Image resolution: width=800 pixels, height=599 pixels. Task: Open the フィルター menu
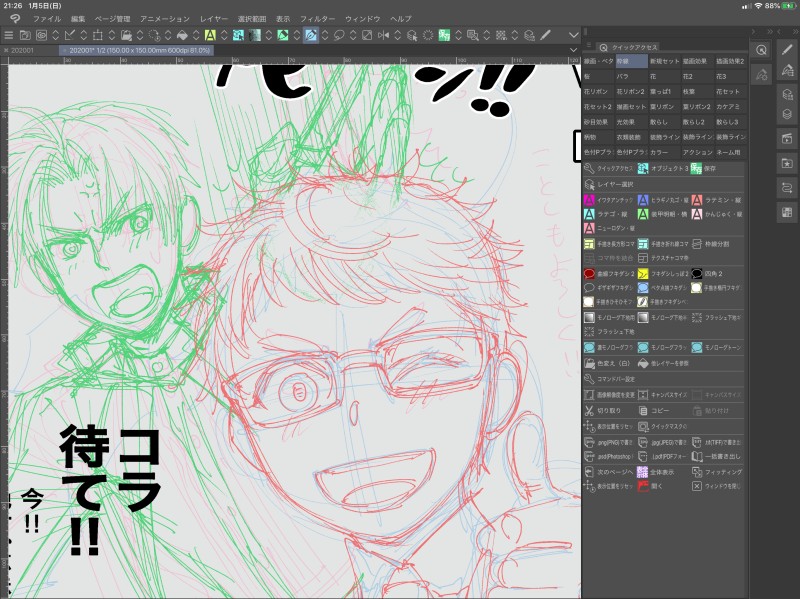[317, 19]
